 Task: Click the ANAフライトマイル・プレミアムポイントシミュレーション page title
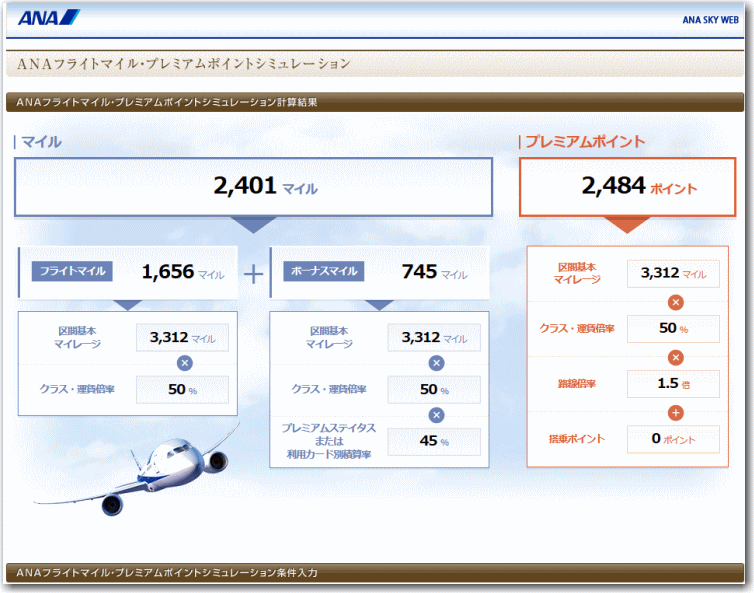pyautogui.click(x=183, y=63)
